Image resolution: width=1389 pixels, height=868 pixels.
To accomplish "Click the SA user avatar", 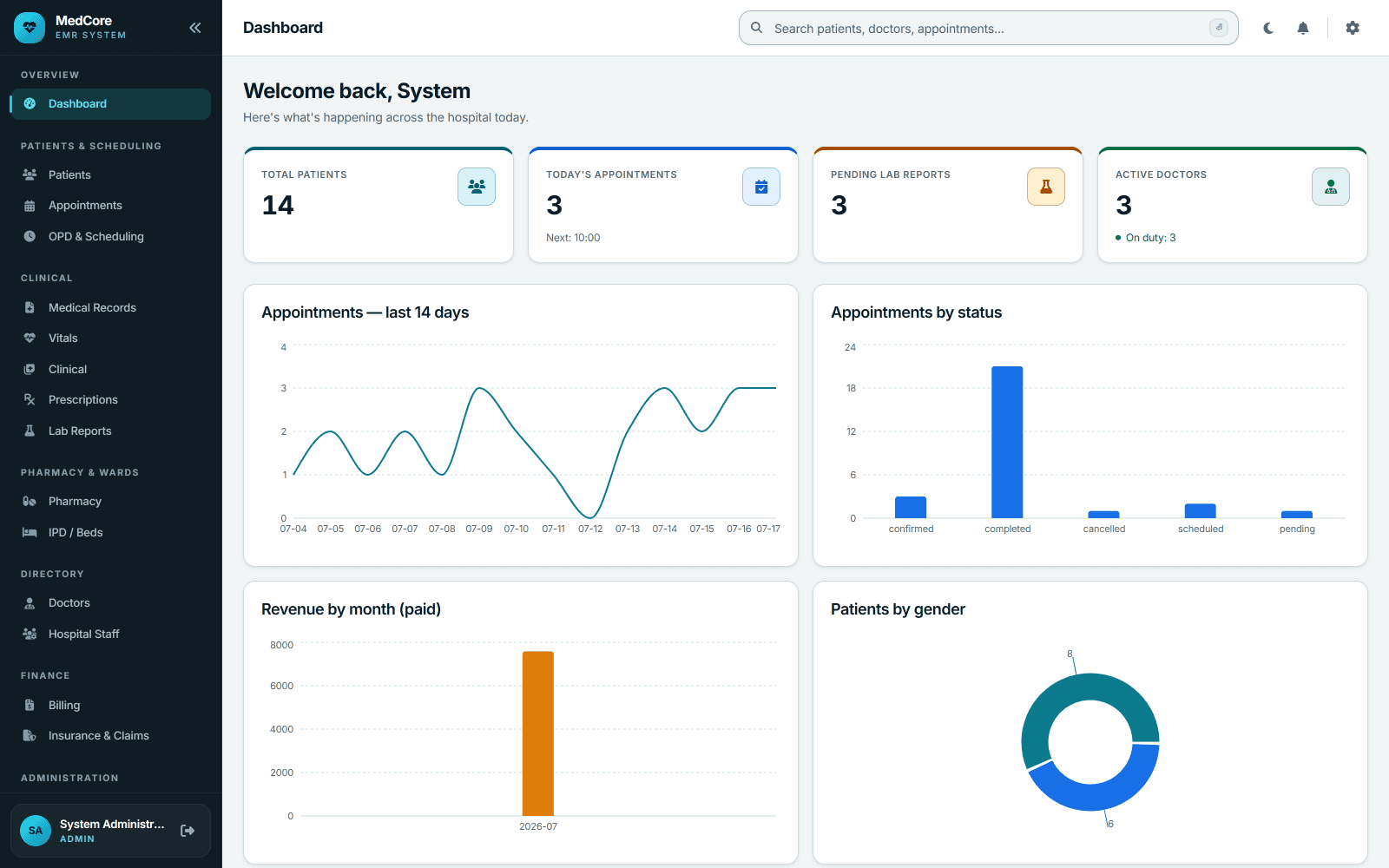I will (36, 831).
